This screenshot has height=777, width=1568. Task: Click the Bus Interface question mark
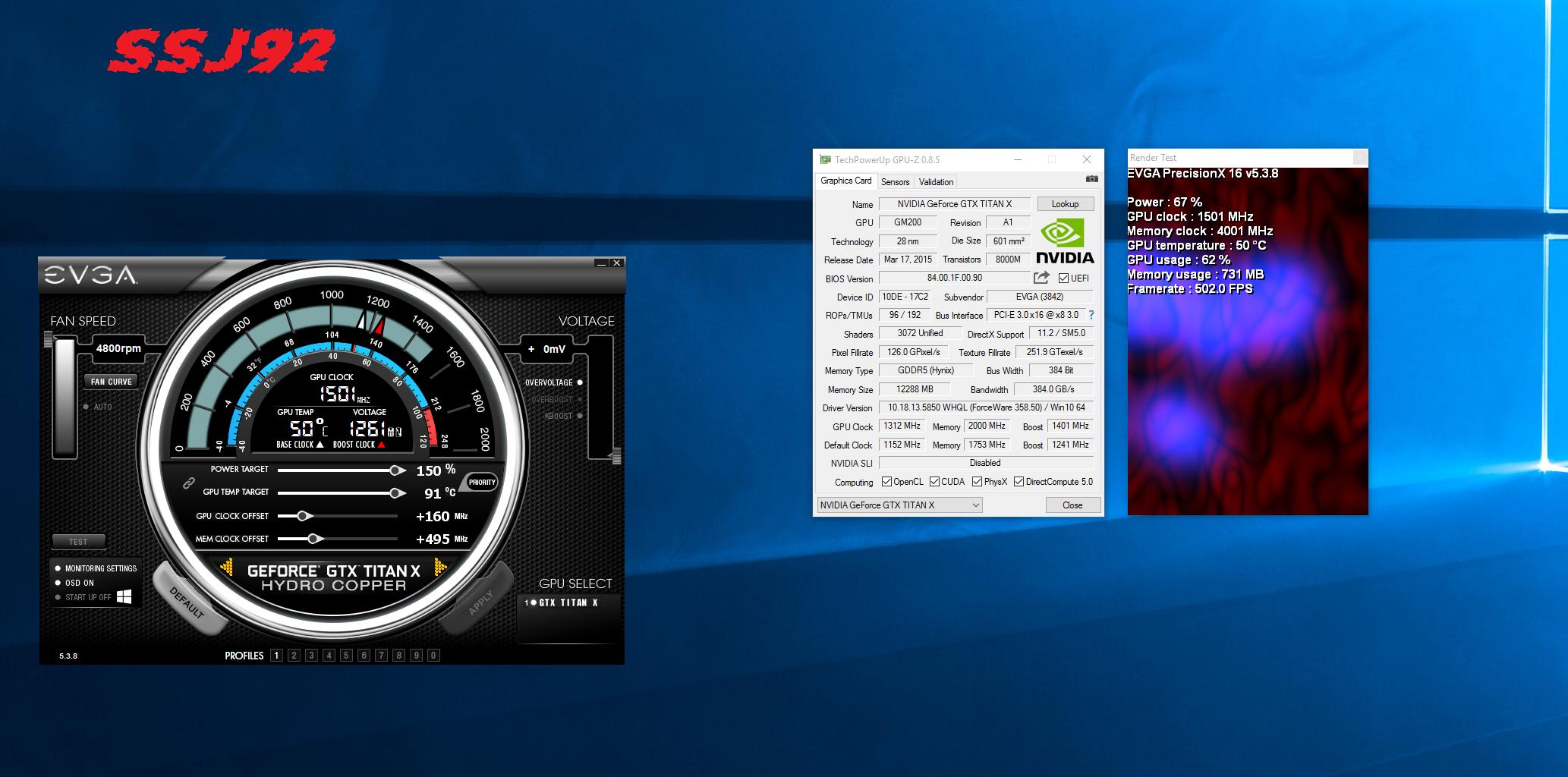[1091, 315]
